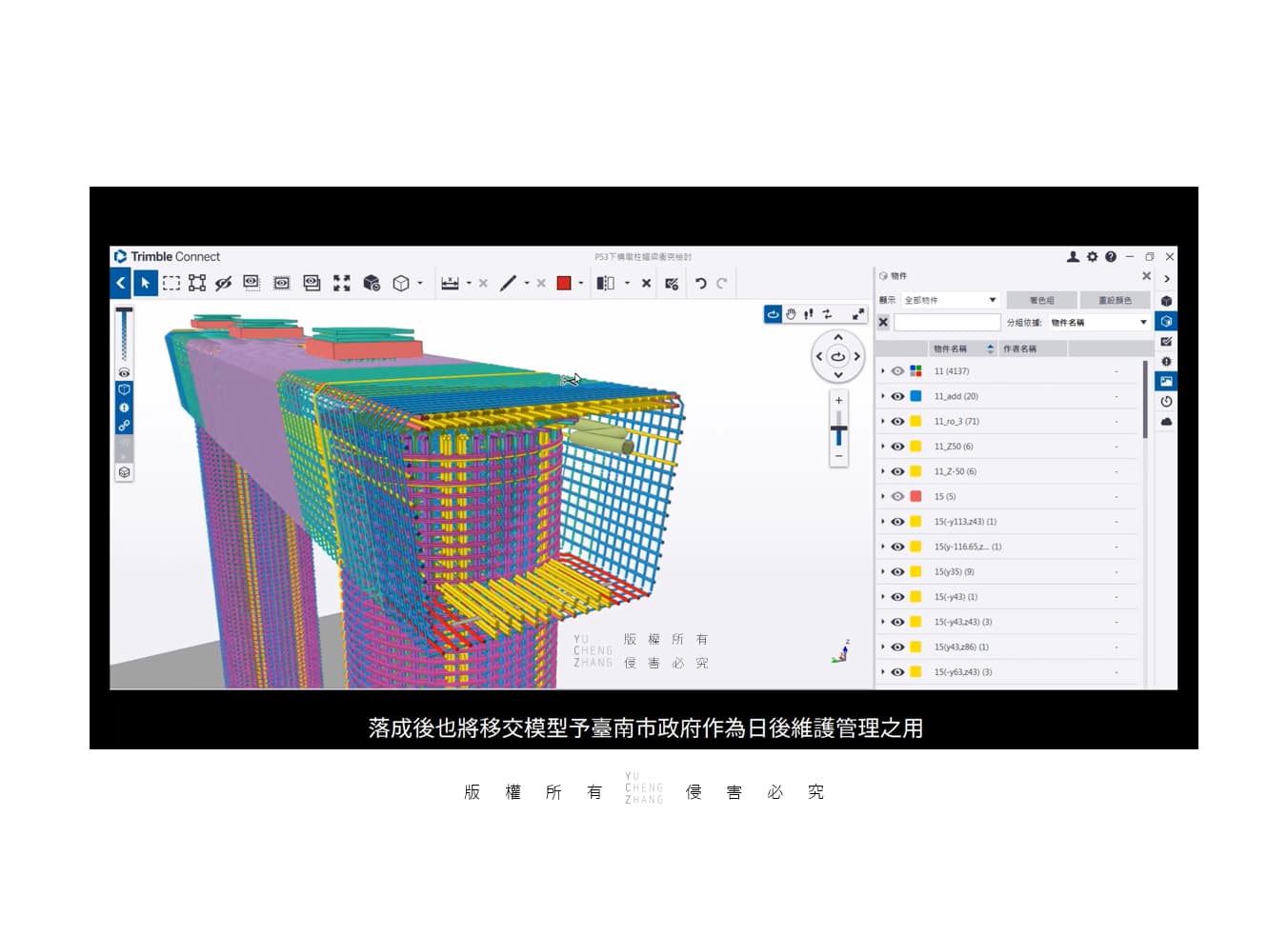Viewport: 1288px width, 936px height.
Task: Click the Redo arrow
Action: coord(722,283)
